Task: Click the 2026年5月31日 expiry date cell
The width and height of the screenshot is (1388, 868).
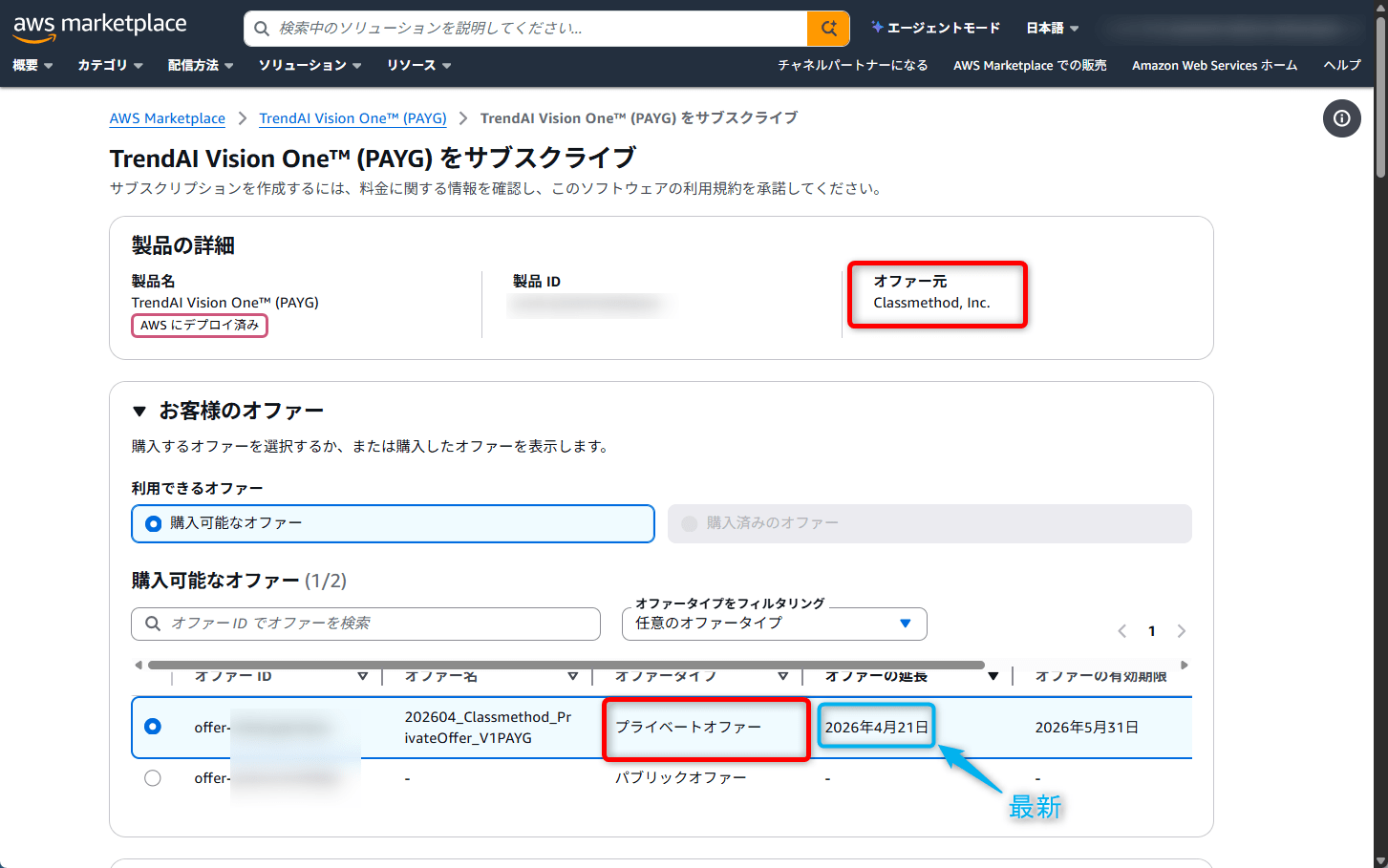Action: point(1087,728)
